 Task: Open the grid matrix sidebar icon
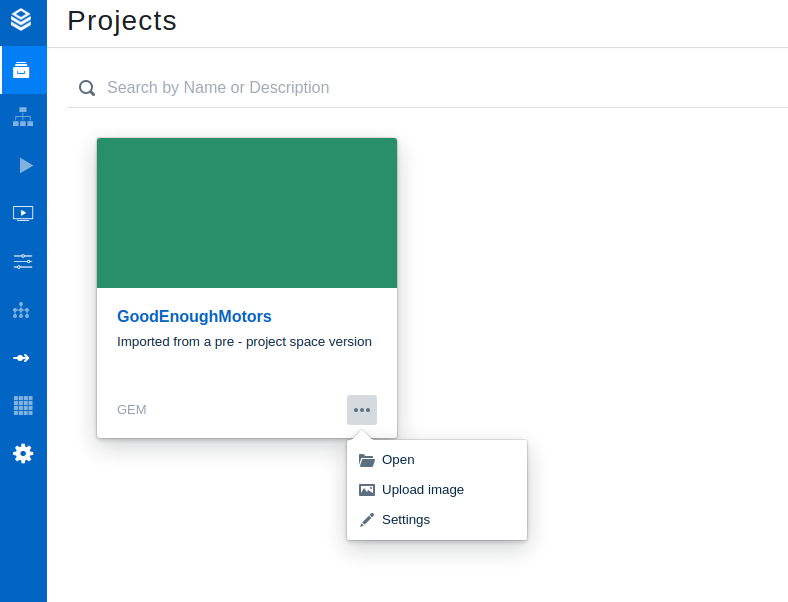coord(22,405)
